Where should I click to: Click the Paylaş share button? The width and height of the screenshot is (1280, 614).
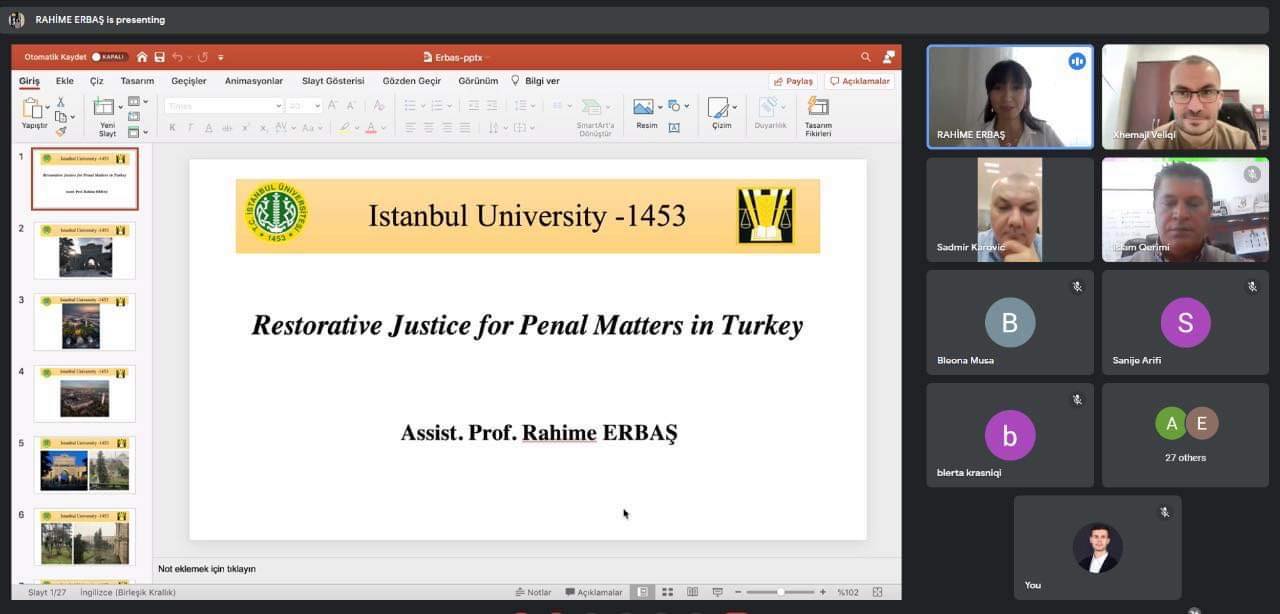point(793,81)
